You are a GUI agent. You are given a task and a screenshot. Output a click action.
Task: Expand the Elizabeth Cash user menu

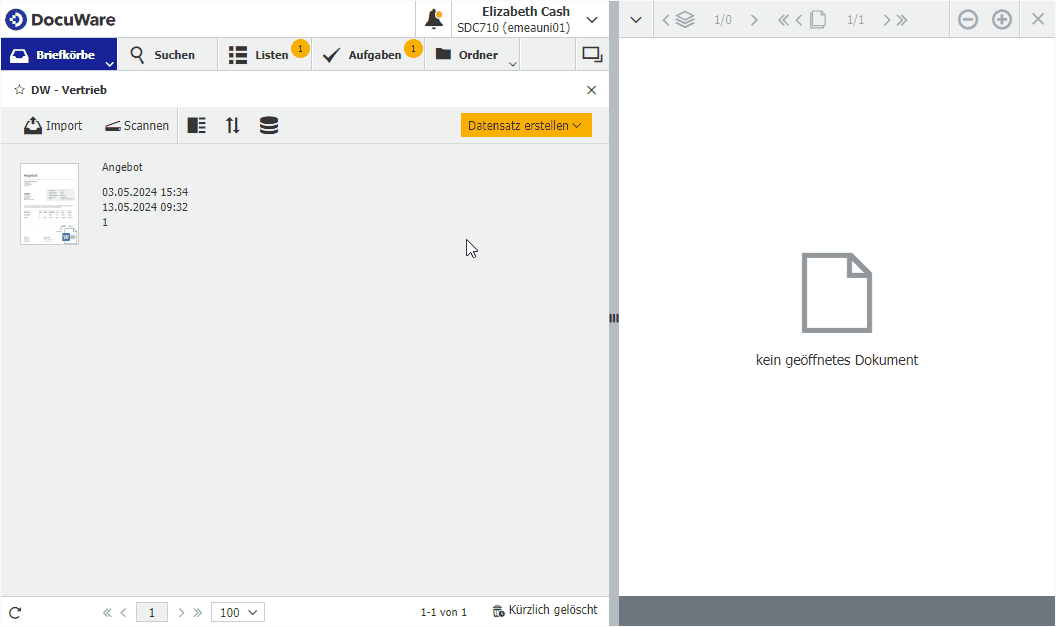click(x=592, y=19)
